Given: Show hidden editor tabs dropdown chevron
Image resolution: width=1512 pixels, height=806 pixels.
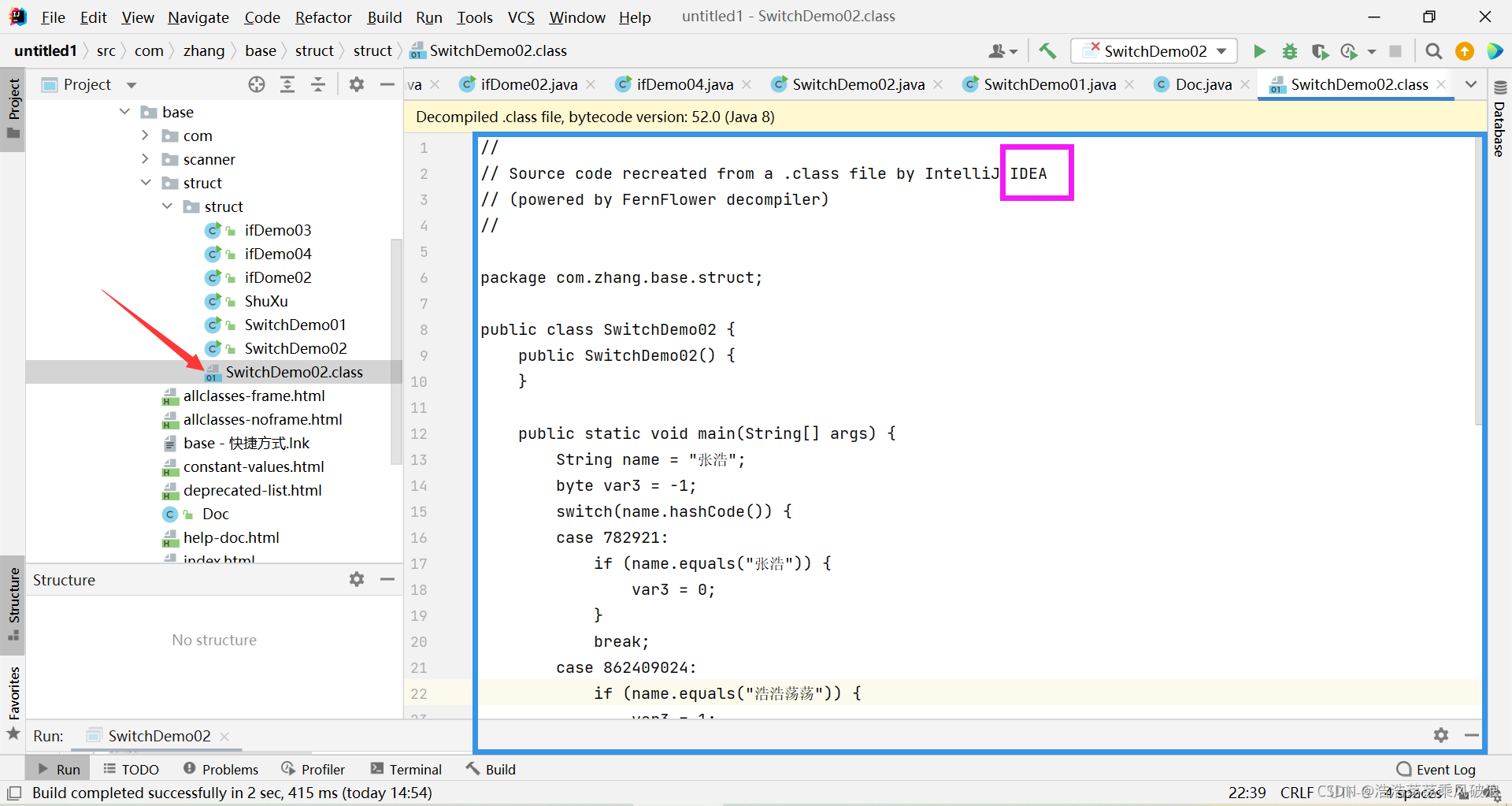Looking at the screenshot, I should point(1470,84).
